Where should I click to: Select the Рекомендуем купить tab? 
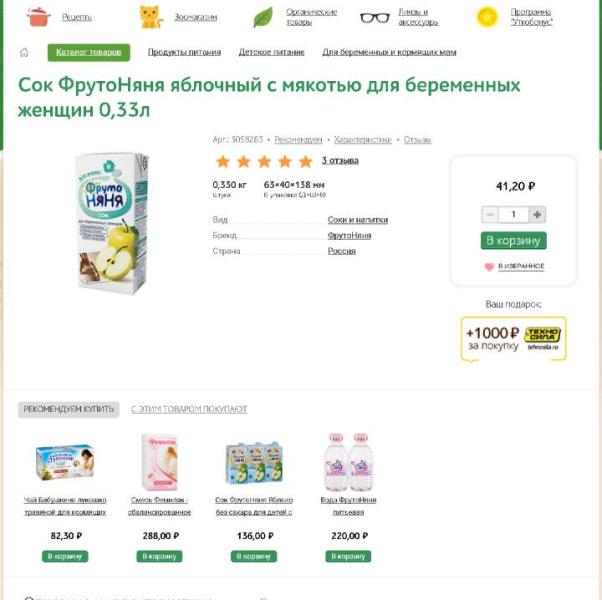click(69, 409)
